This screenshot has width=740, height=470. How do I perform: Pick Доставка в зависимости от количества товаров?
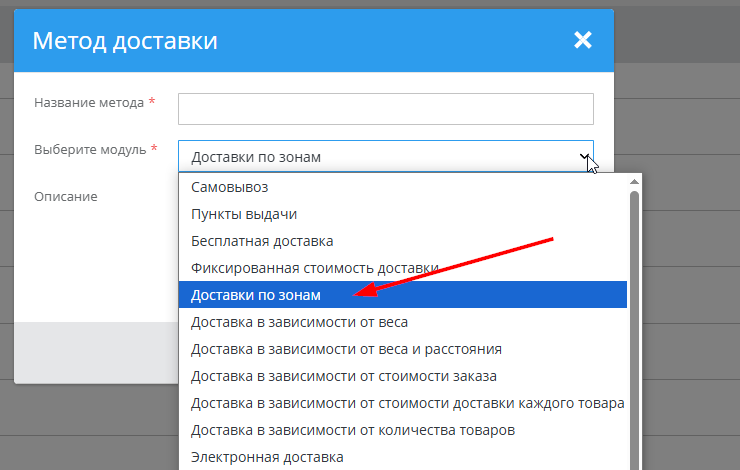tap(352, 430)
